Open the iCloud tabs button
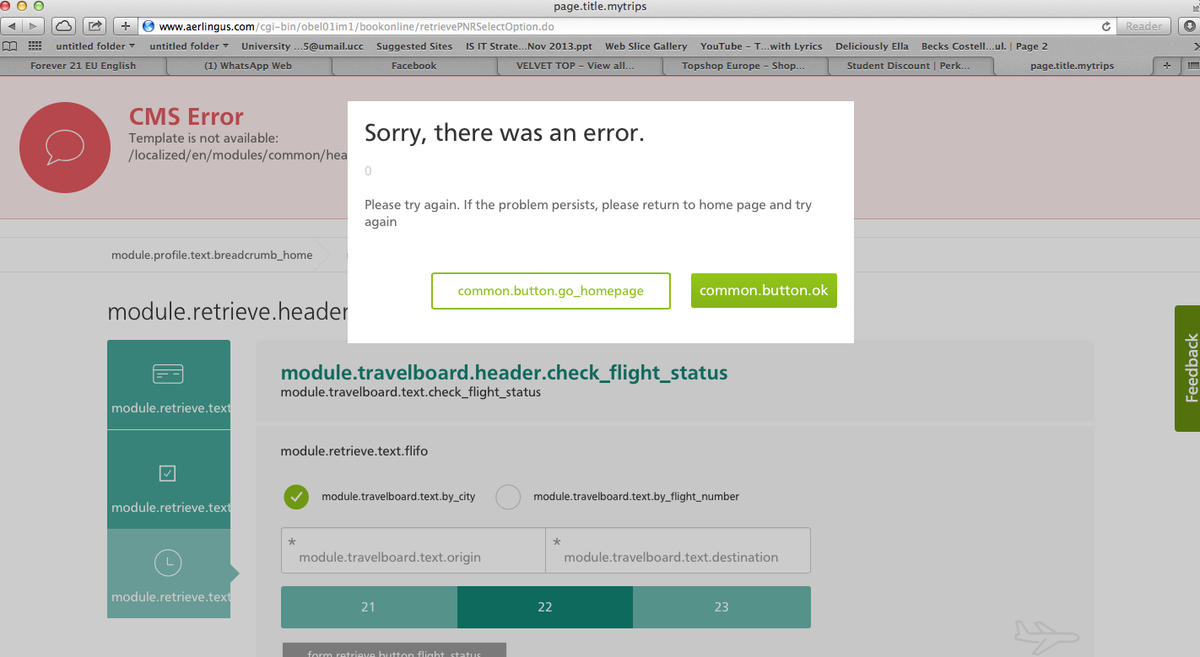The height and width of the screenshot is (657, 1200). (x=63, y=25)
